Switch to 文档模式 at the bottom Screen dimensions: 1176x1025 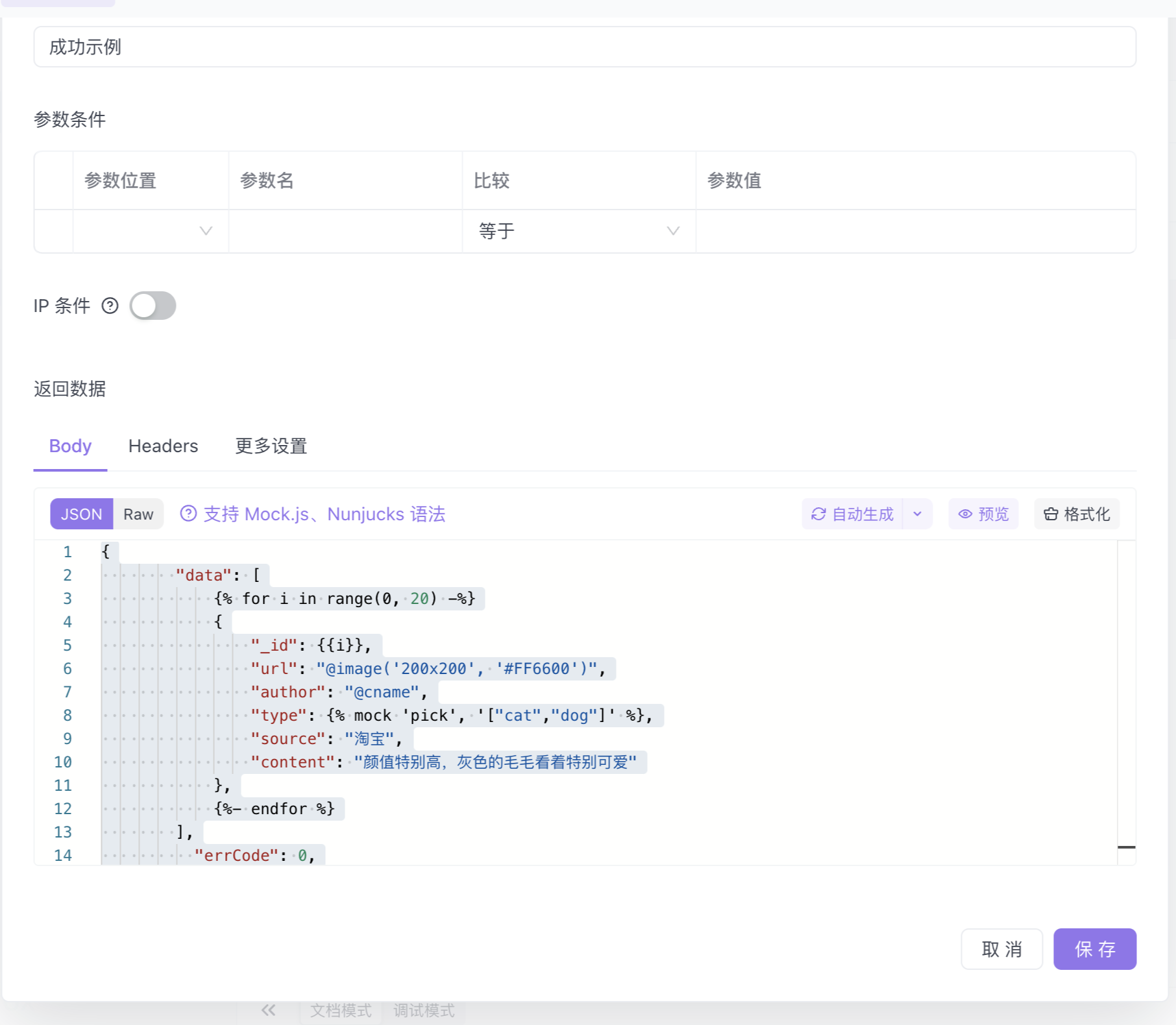pyautogui.click(x=341, y=1010)
